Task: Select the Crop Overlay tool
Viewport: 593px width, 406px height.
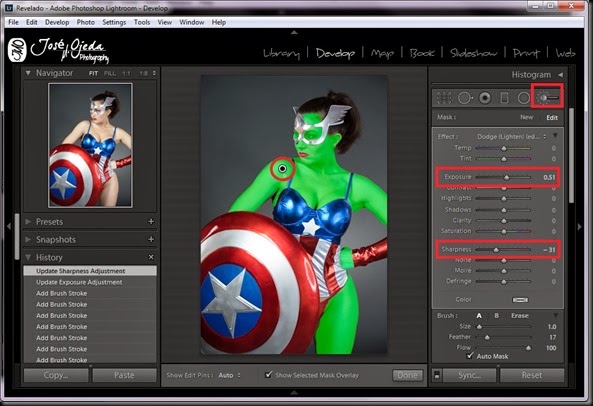Action: [x=444, y=98]
